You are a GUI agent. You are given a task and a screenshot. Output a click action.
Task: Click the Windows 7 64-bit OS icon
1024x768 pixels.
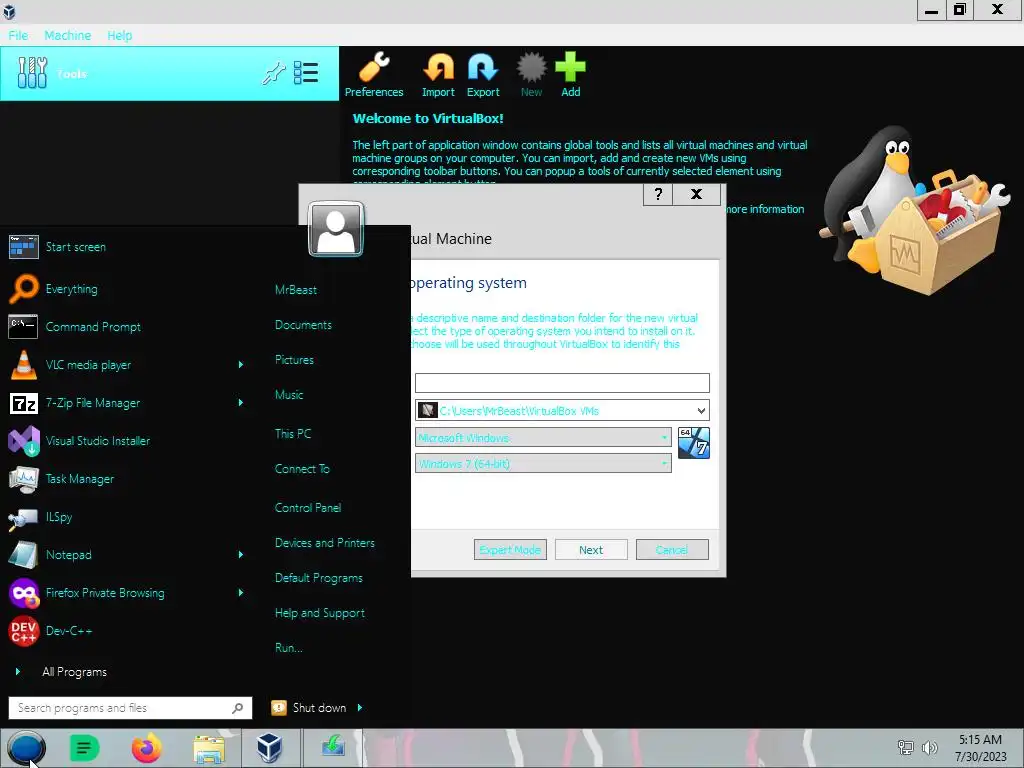tap(694, 443)
